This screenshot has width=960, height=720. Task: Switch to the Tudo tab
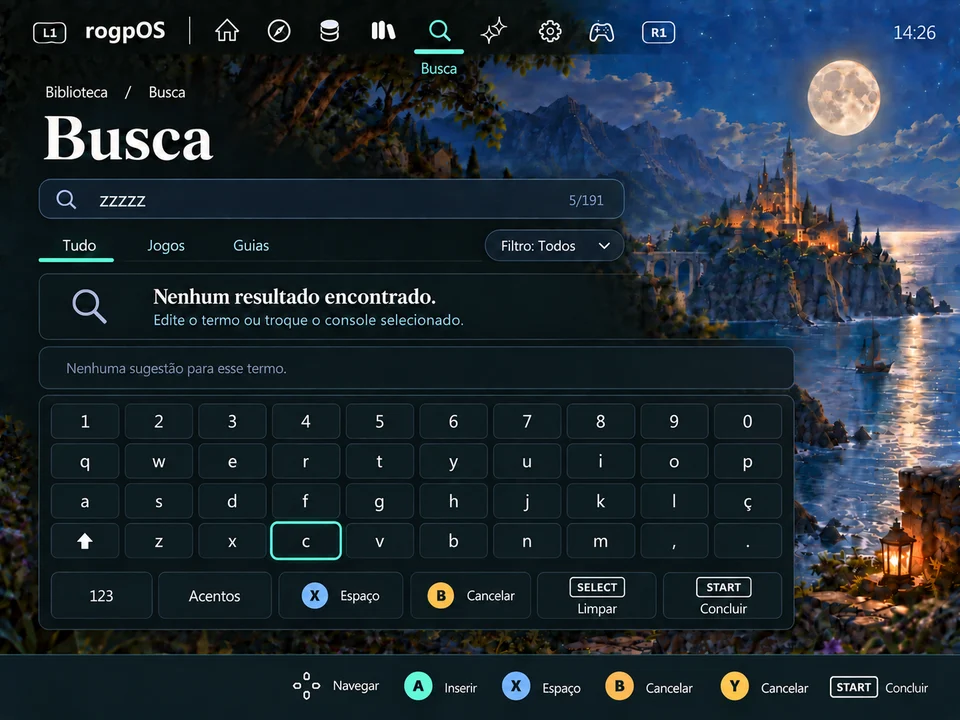(79, 246)
